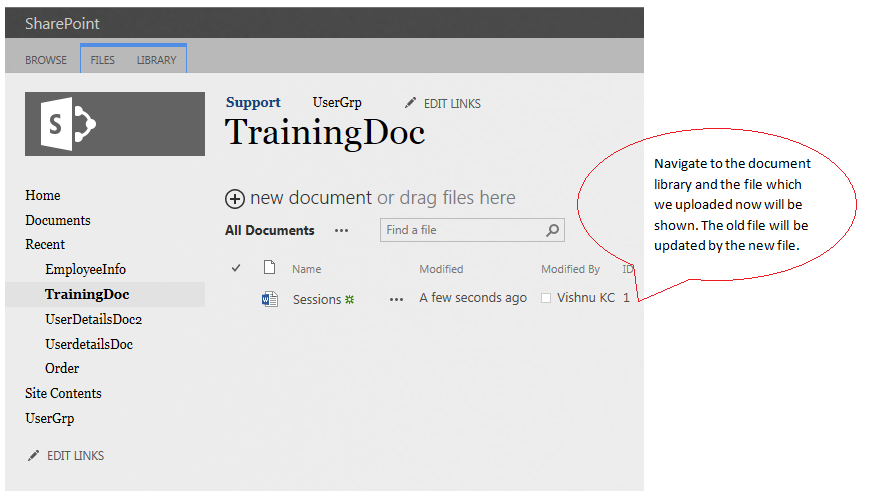The height and width of the screenshot is (495, 870).
Task: Open the ellipsis next to All Documents view
Action: click(341, 230)
